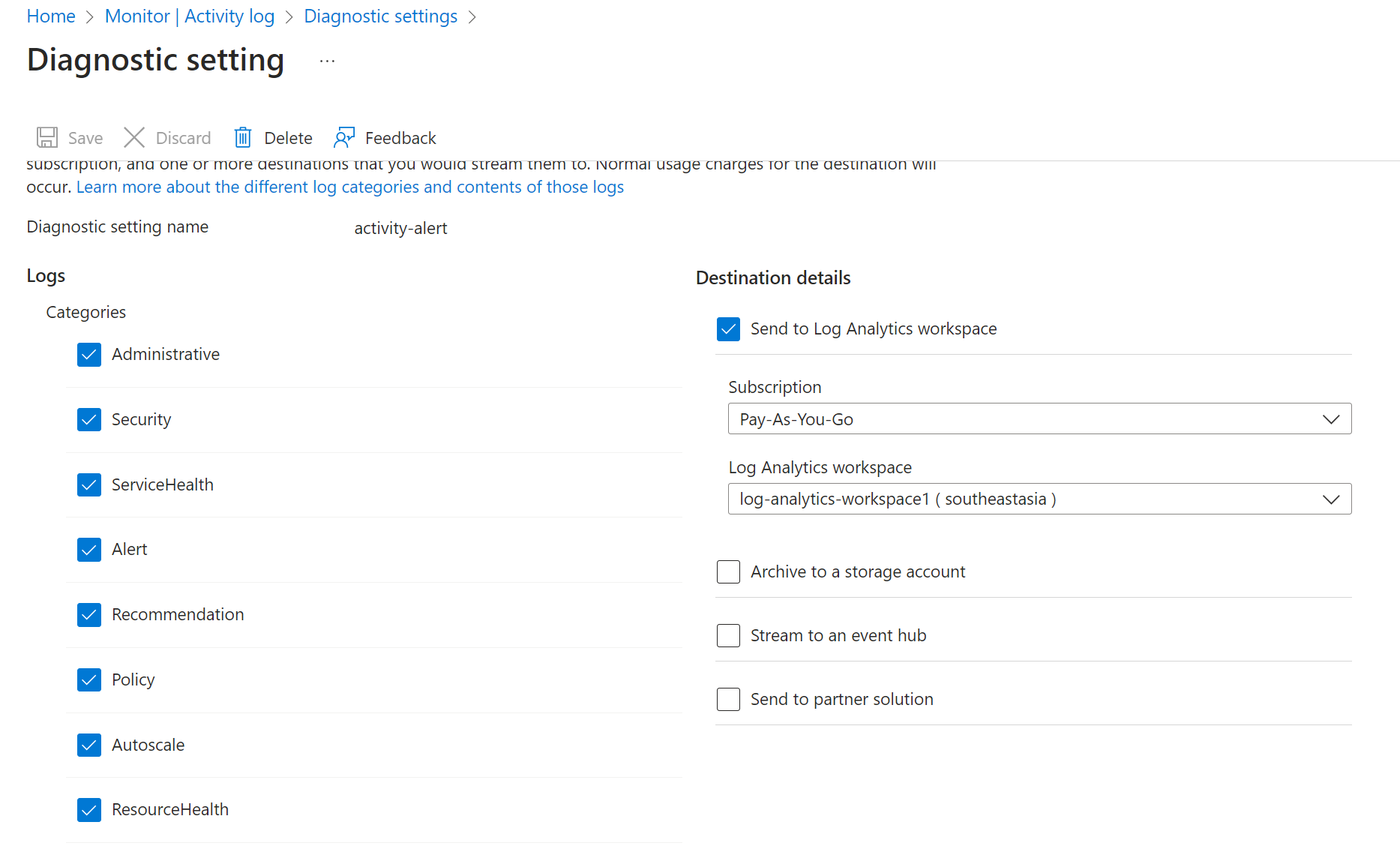Disable the ResourceHealth log category
The height and width of the screenshot is (849, 1400).
88,809
